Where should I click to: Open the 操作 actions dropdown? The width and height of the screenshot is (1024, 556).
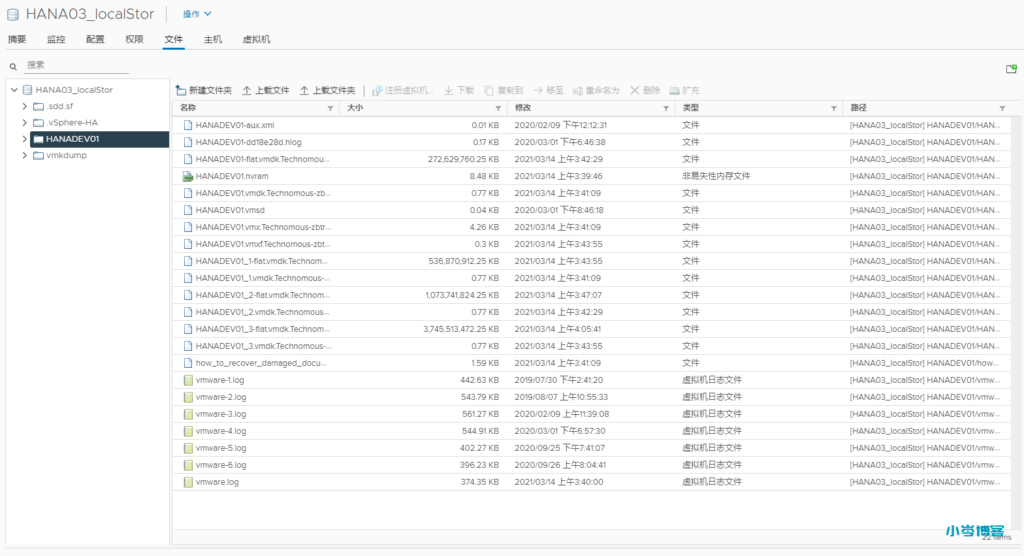[x=197, y=14]
